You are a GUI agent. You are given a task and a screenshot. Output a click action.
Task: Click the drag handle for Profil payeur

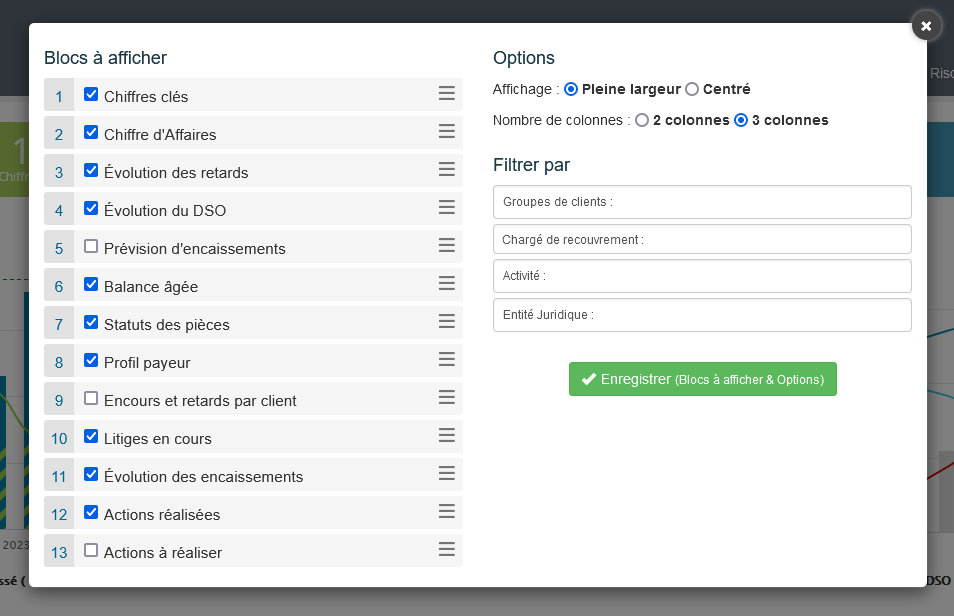click(x=447, y=359)
